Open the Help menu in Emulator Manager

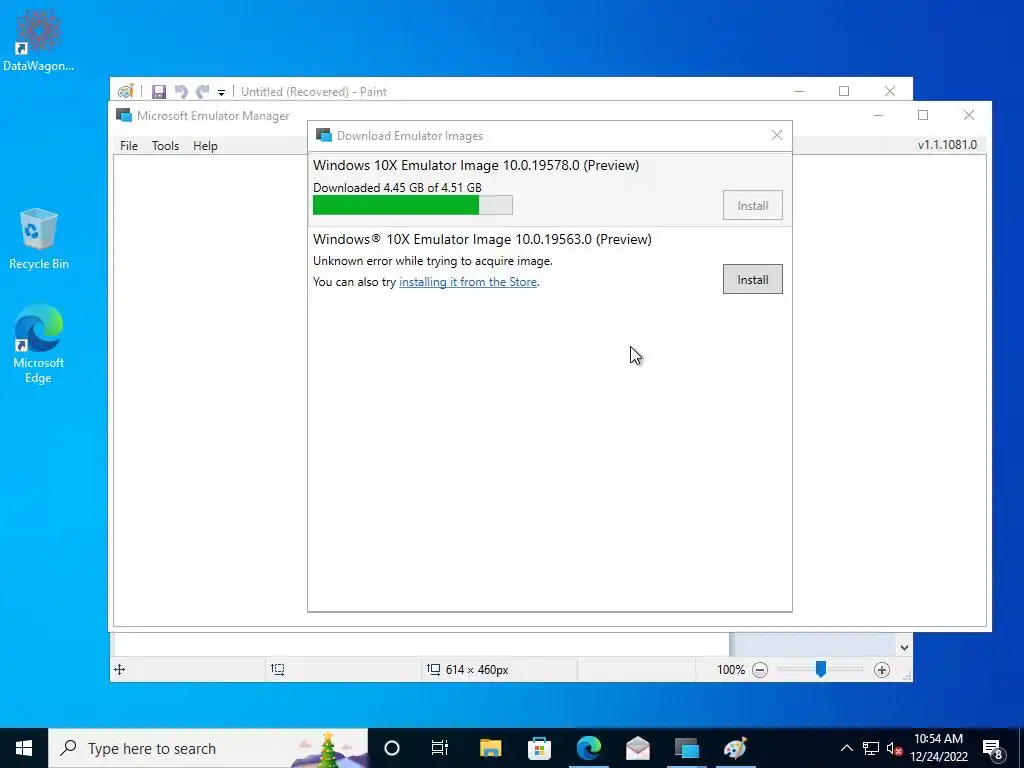click(x=205, y=146)
